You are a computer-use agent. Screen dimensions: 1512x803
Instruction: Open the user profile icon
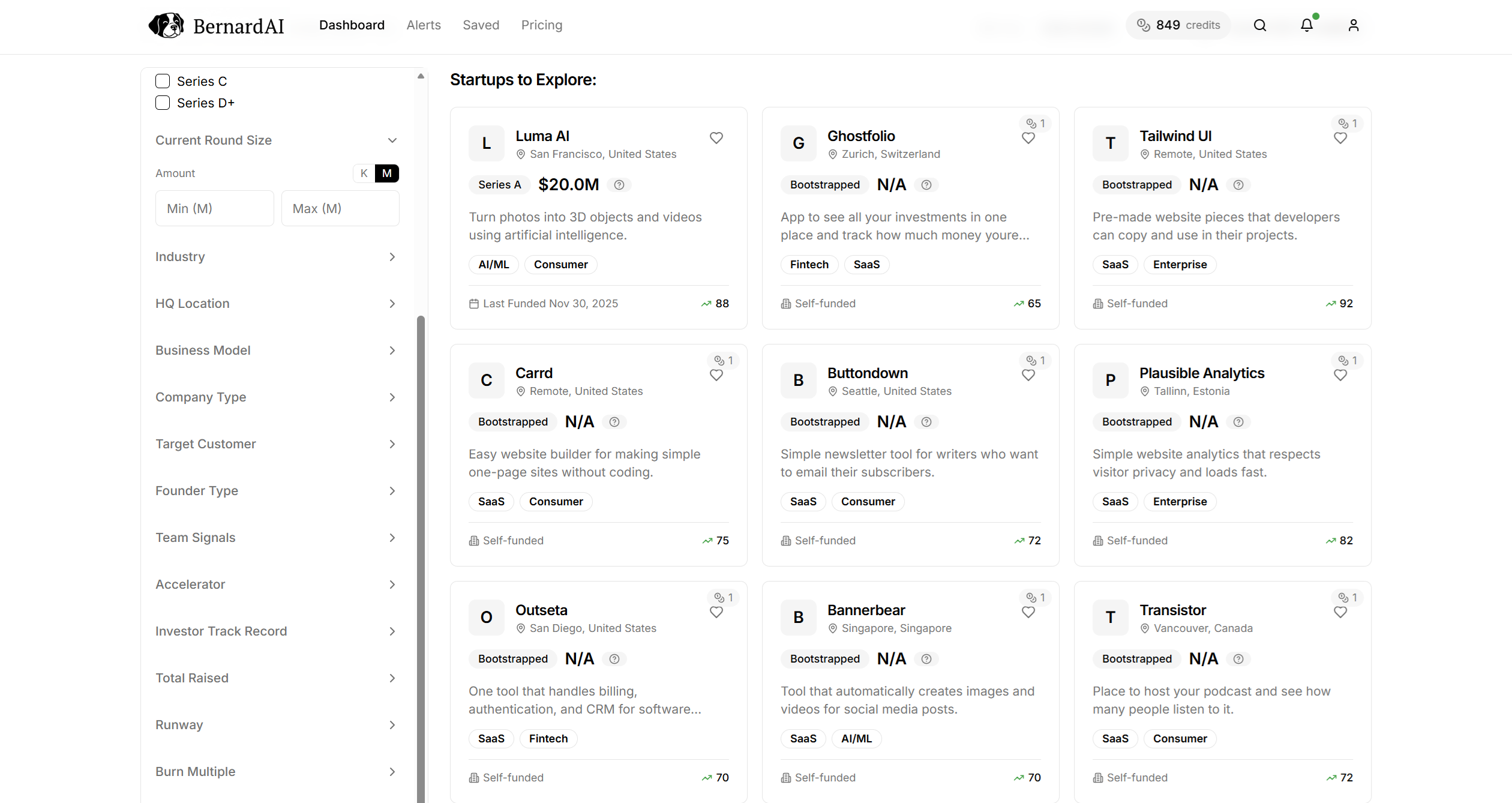[1353, 25]
